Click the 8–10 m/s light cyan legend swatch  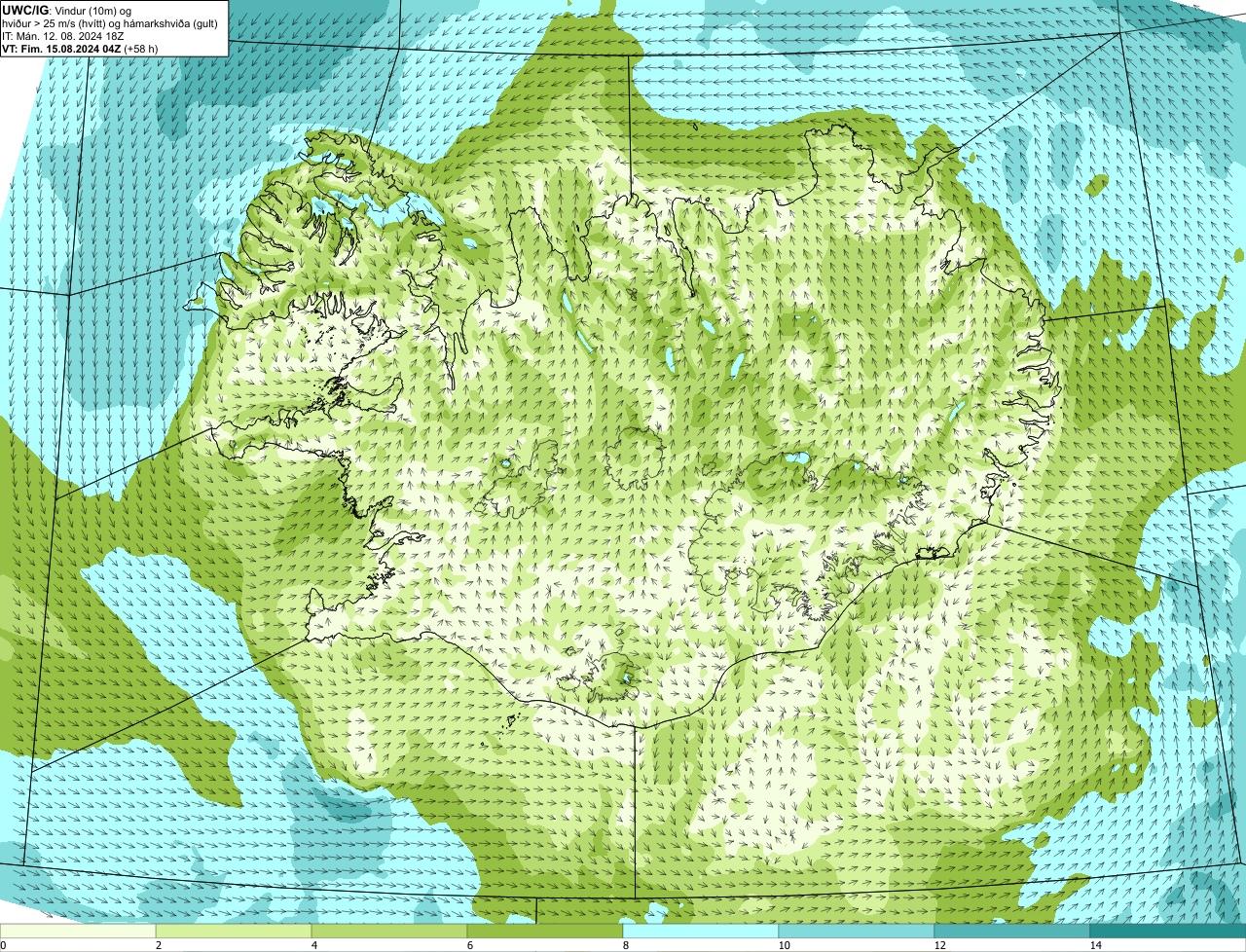click(x=701, y=931)
